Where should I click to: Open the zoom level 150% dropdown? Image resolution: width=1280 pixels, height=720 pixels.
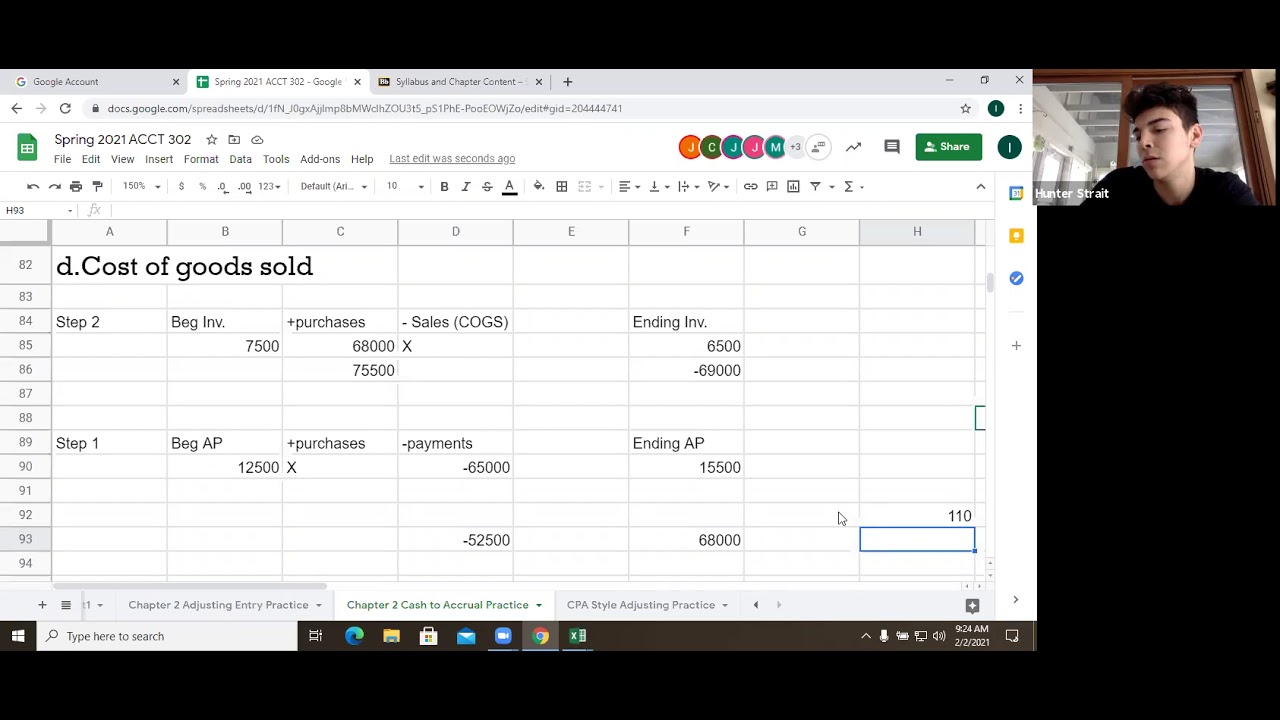tap(140, 186)
